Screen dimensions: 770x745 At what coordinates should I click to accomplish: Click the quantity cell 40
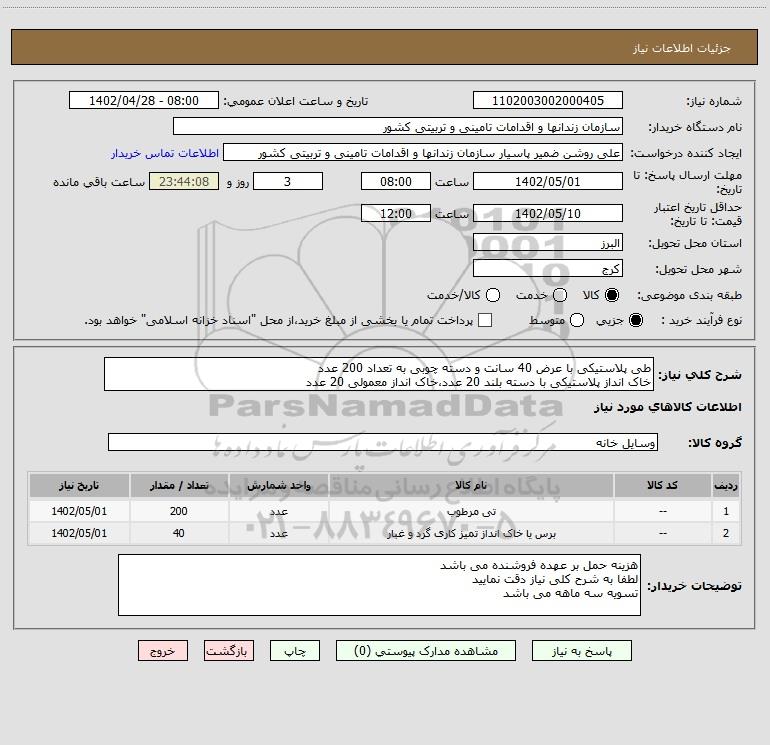pyautogui.click(x=179, y=533)
